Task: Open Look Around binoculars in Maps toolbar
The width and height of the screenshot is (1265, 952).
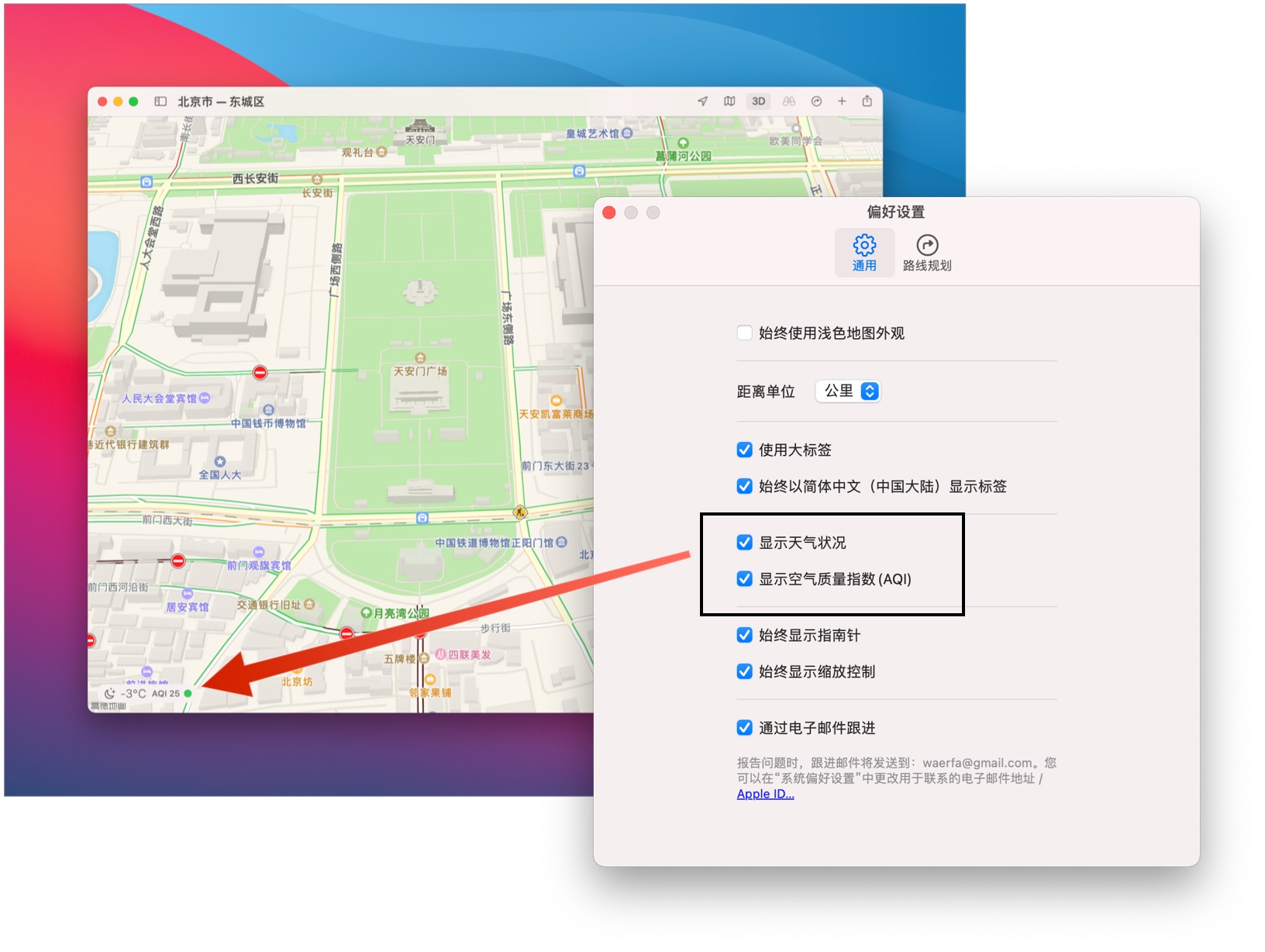Action: click(788, 102)
